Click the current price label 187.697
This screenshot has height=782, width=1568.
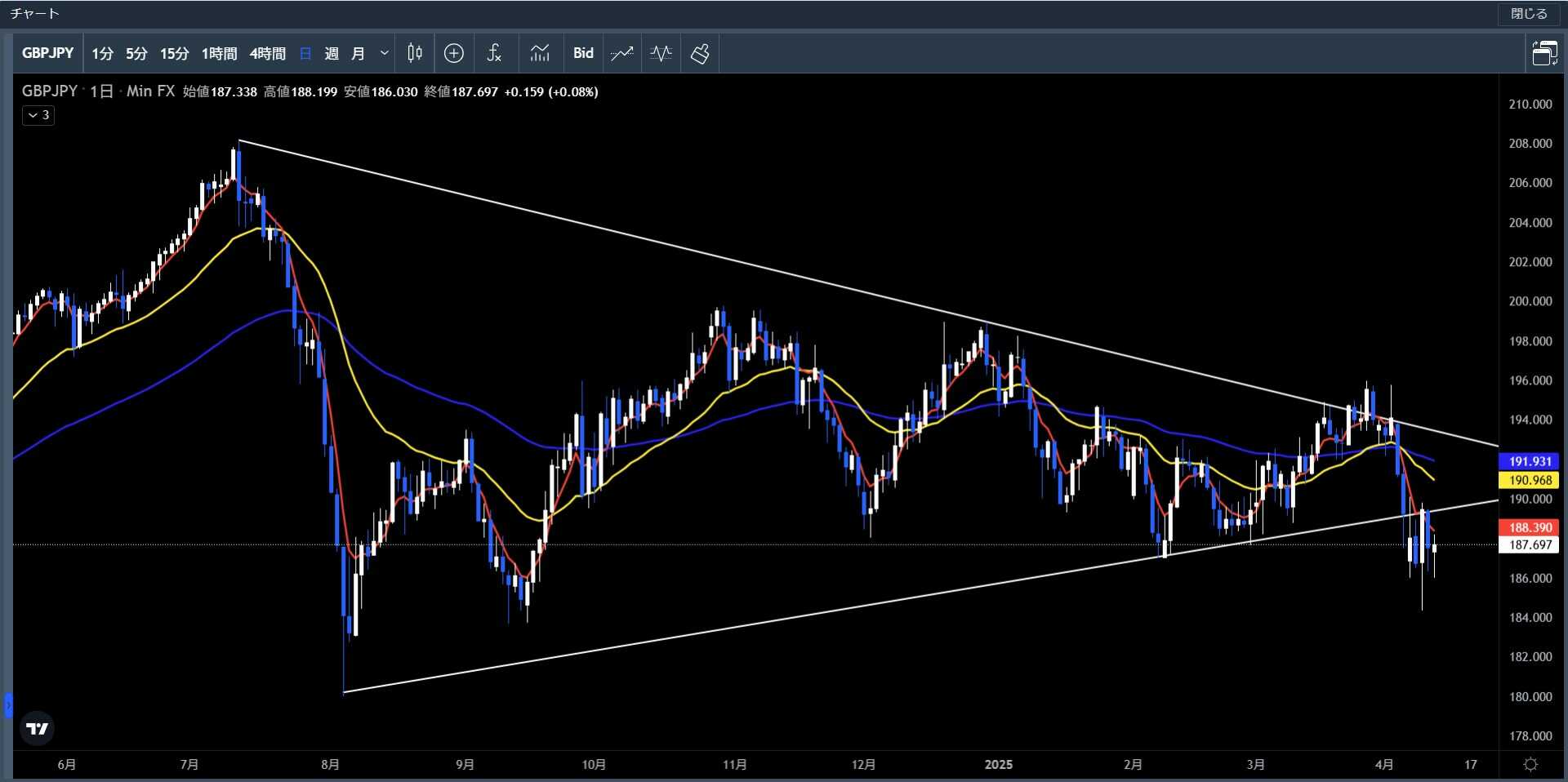[x=1529, y=544]
